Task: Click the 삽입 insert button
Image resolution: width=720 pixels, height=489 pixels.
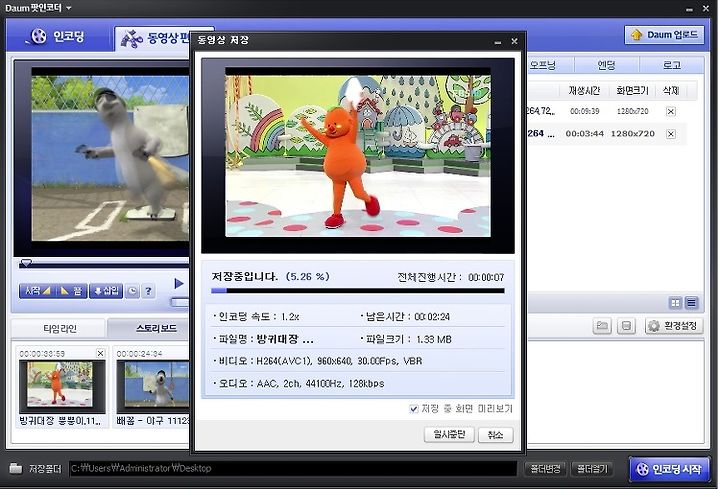Action: point(106,291)
